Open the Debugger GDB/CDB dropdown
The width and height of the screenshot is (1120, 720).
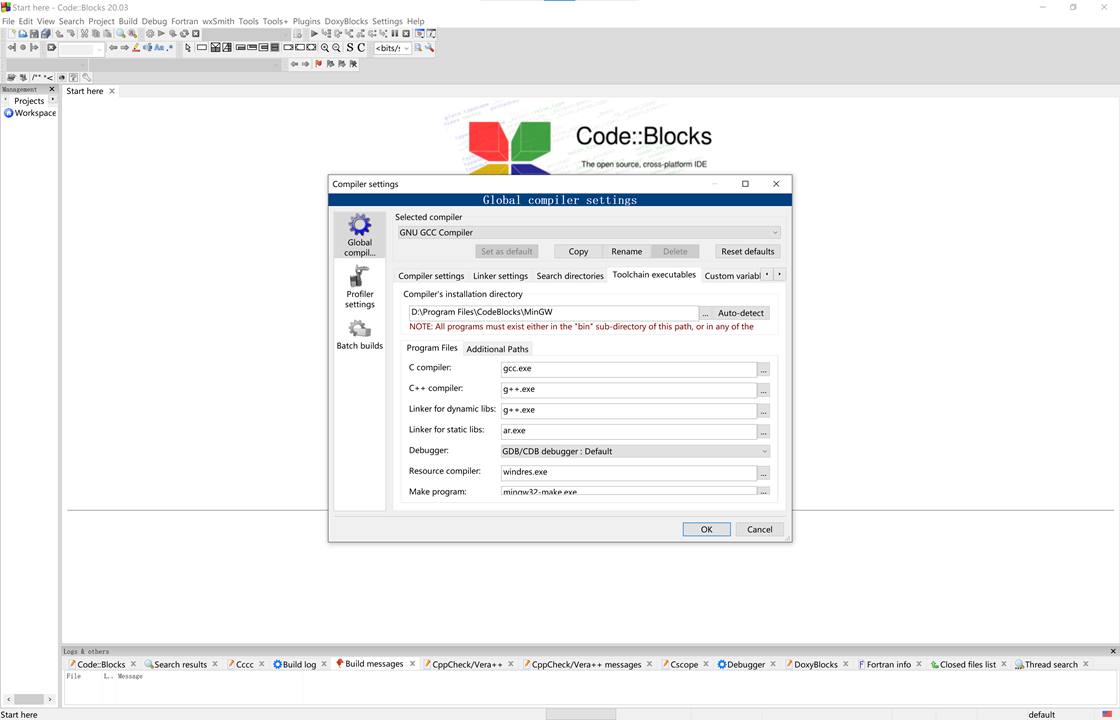(x=636, y=451)
